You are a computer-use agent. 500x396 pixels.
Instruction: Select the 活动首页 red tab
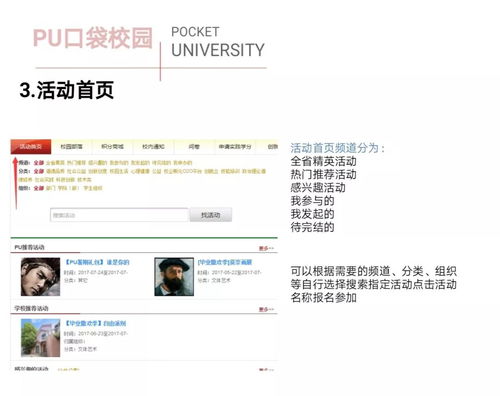tap(31, 147)
